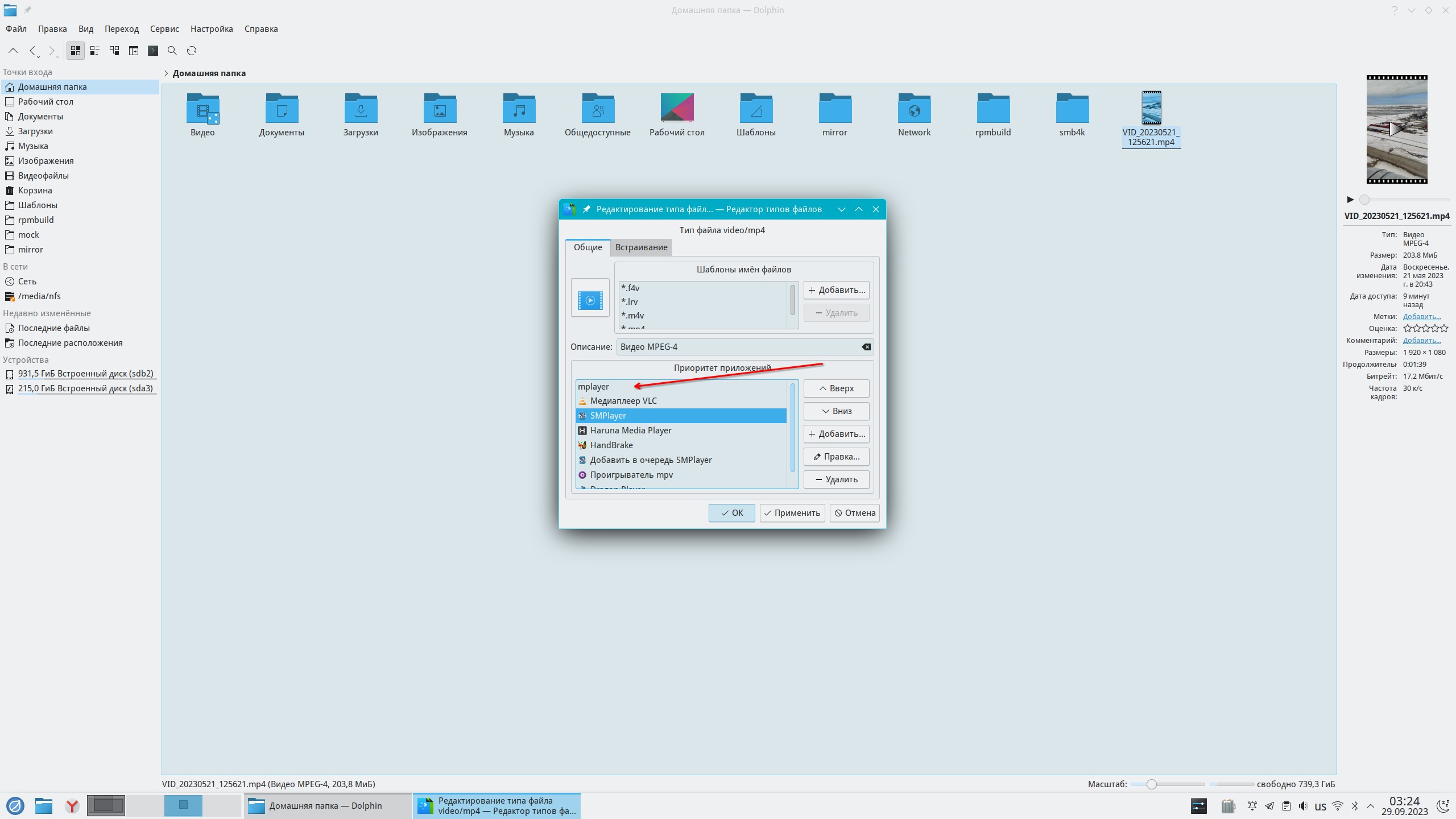Open the split view toolbar icon
1456x819 pixels.
tap(134, 51)
